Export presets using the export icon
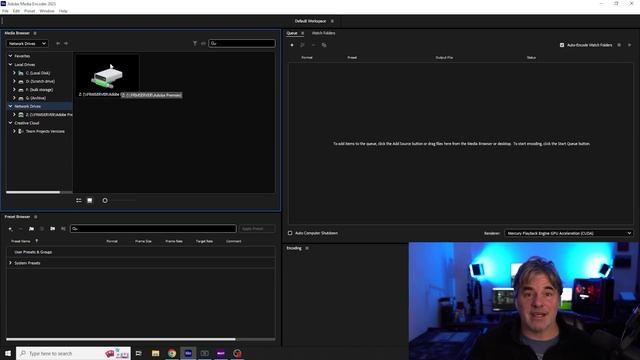Image resolution: width=640 pixels, height=360 pixels. pyautogui.click(x=63, y=229)
